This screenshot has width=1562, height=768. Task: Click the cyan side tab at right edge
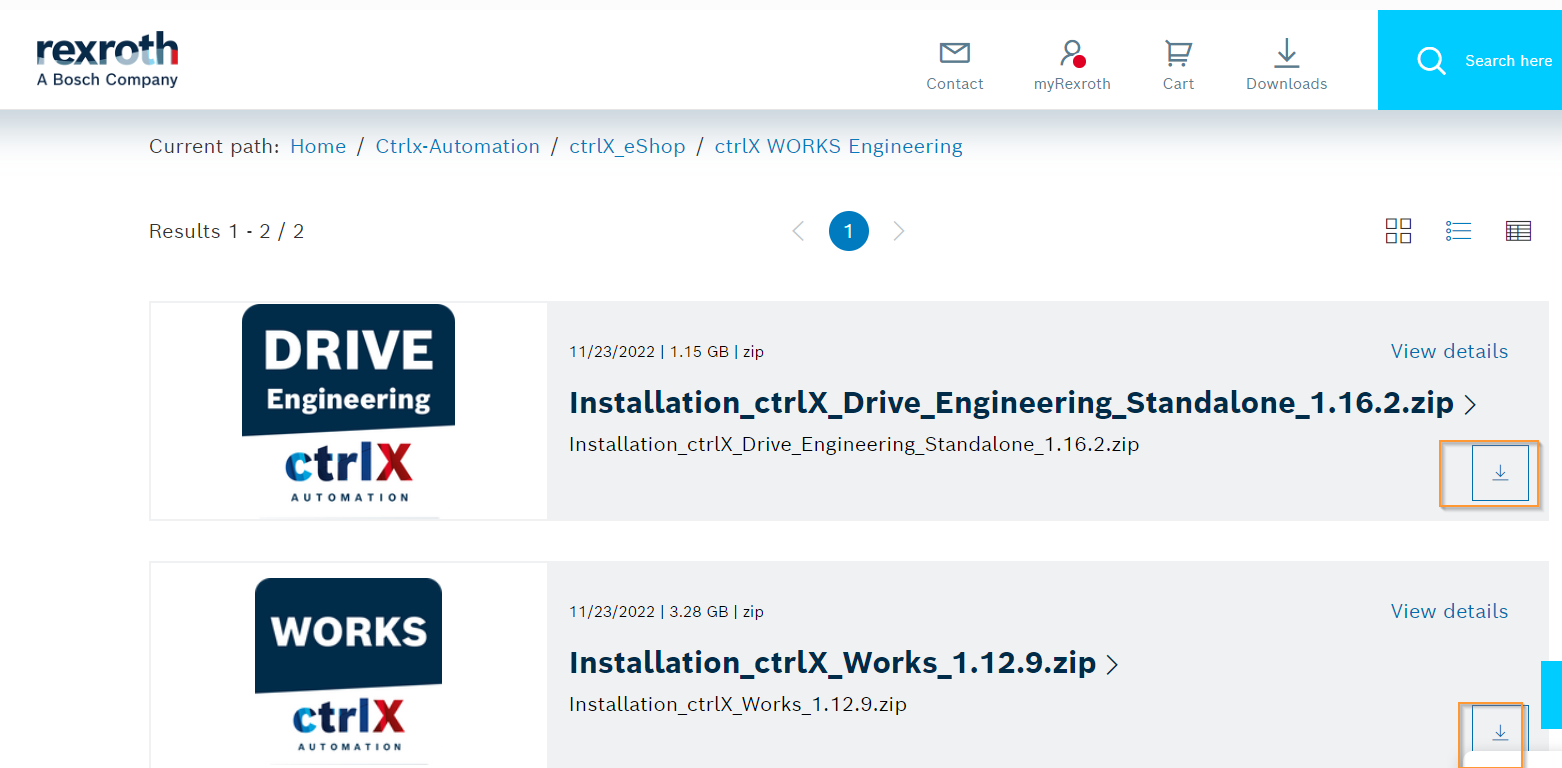click(1551, 695)
